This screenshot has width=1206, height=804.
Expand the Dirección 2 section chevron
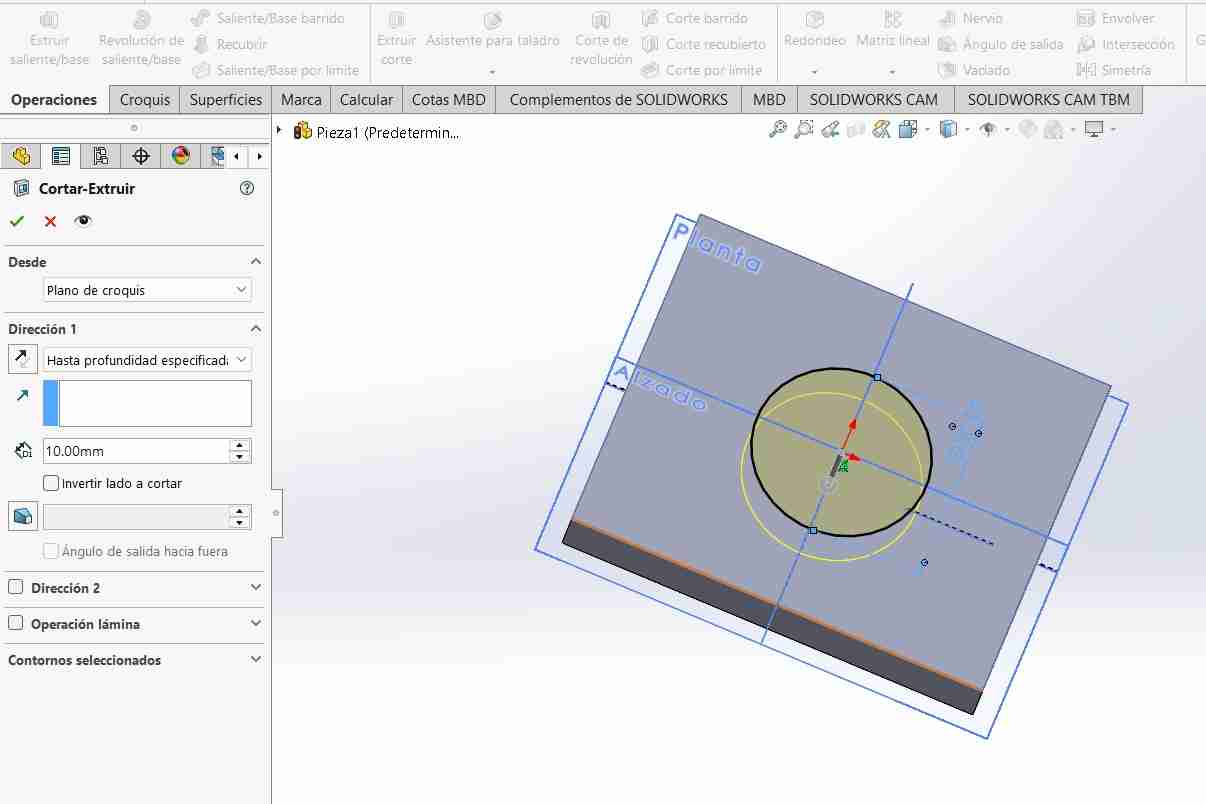(x=256, y=588)
